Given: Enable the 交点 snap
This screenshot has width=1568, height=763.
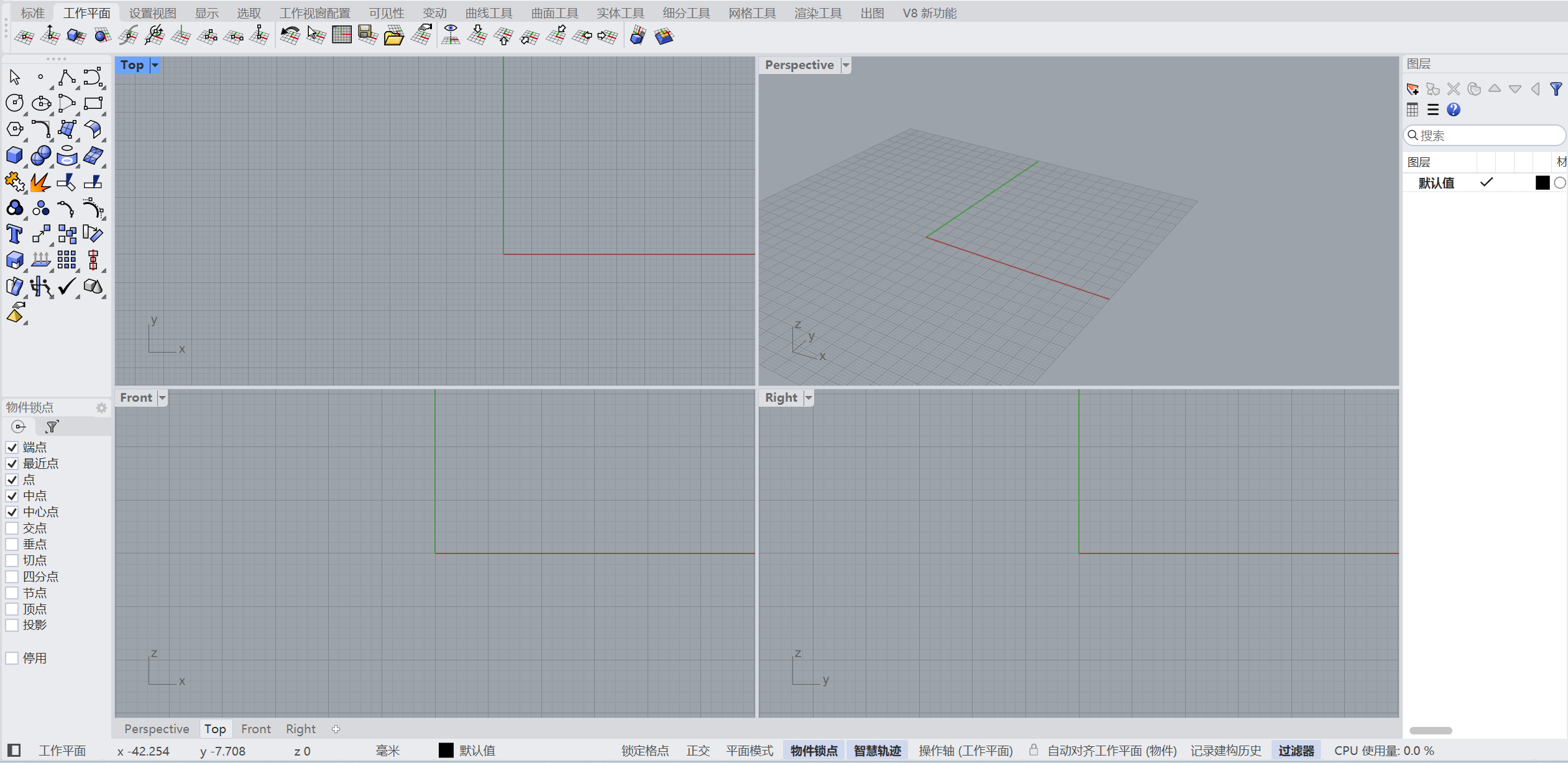Looking at the screenshot, I should click(x=12, y=528).
